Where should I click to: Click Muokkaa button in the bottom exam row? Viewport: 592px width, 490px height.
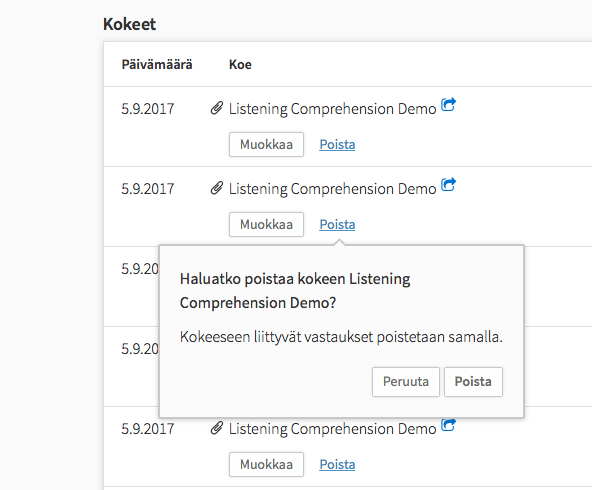[266, 464]
